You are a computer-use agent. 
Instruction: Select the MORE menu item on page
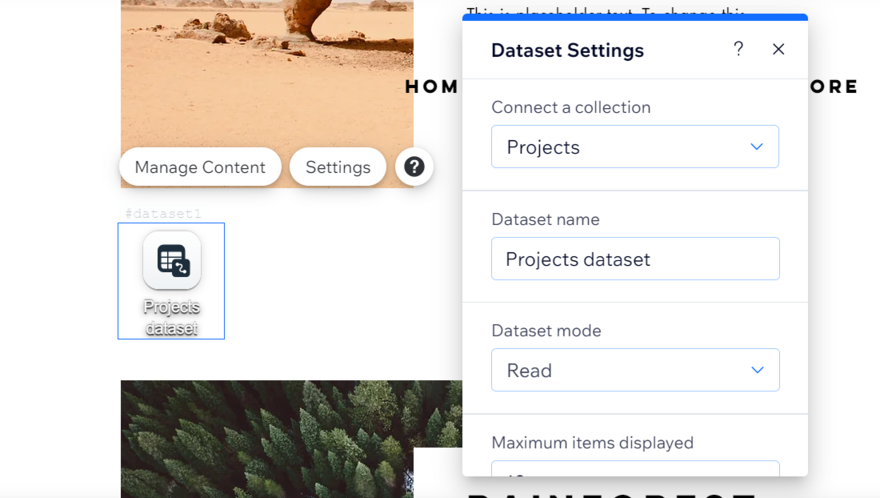coord(833,87)
